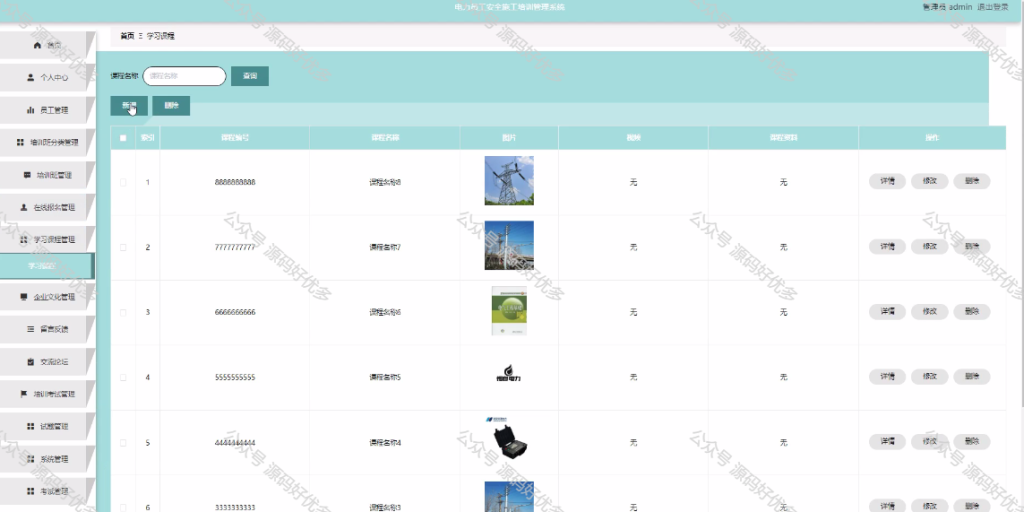The height and width of the screenshot is (512, 1024).
Task: Expand the 企业文化管理 sidebar menu
Action: pyautogui.click(x=47, y=296)
